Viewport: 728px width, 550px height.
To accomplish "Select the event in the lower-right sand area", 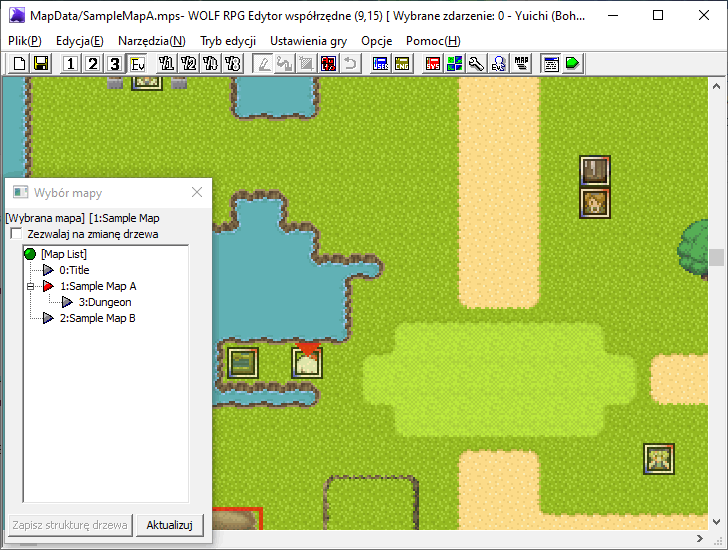I will point(659,459).
